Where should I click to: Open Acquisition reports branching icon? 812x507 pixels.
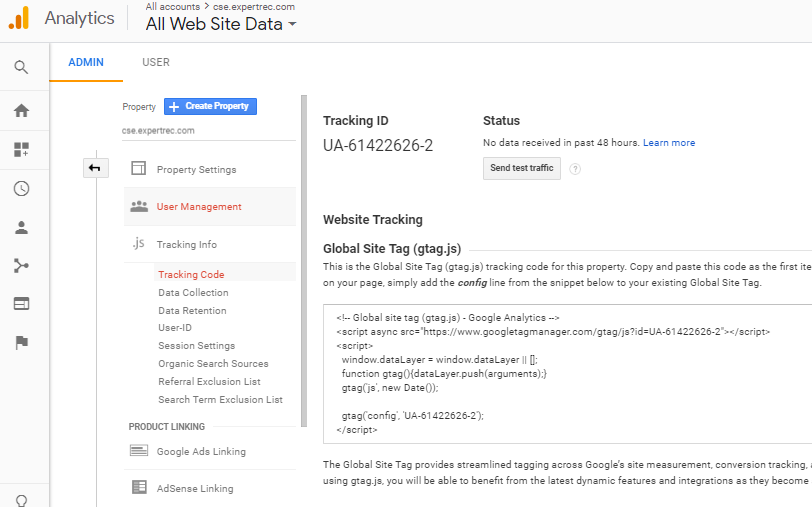(21, 266)
